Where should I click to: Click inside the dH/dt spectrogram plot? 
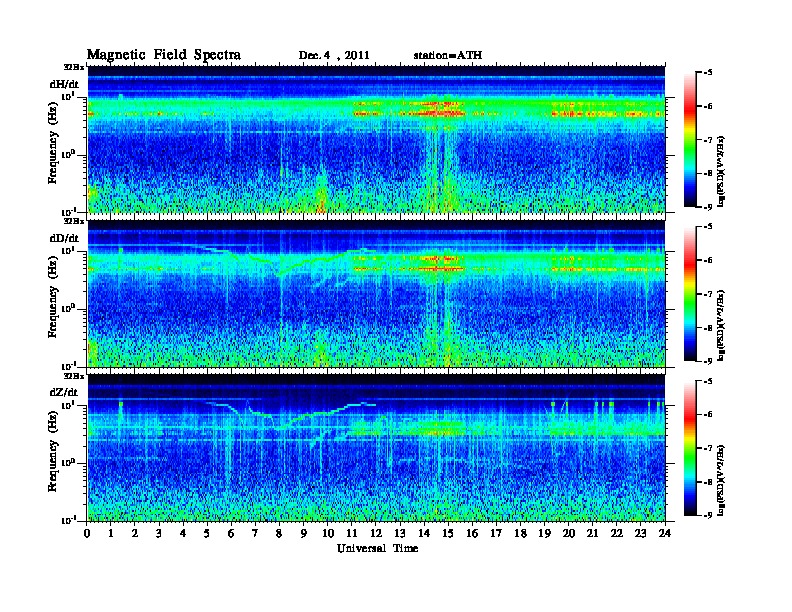376,139
